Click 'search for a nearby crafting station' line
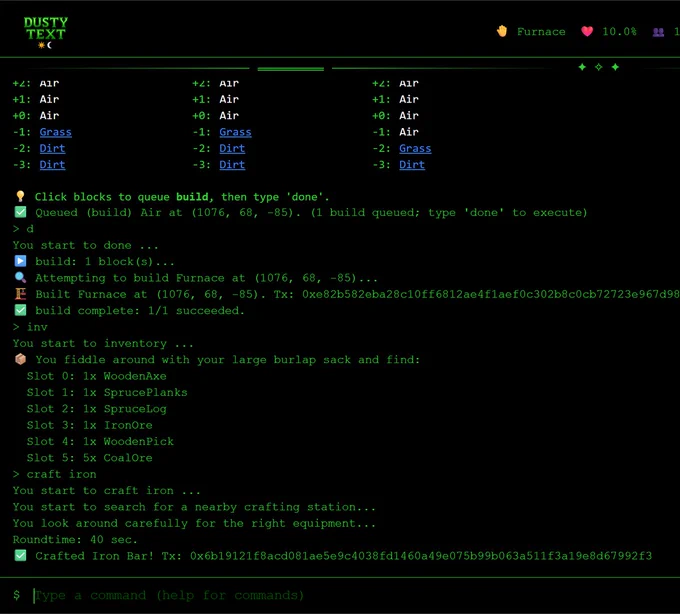This screenshot has width=680, height=614. [x=194, y=507]
